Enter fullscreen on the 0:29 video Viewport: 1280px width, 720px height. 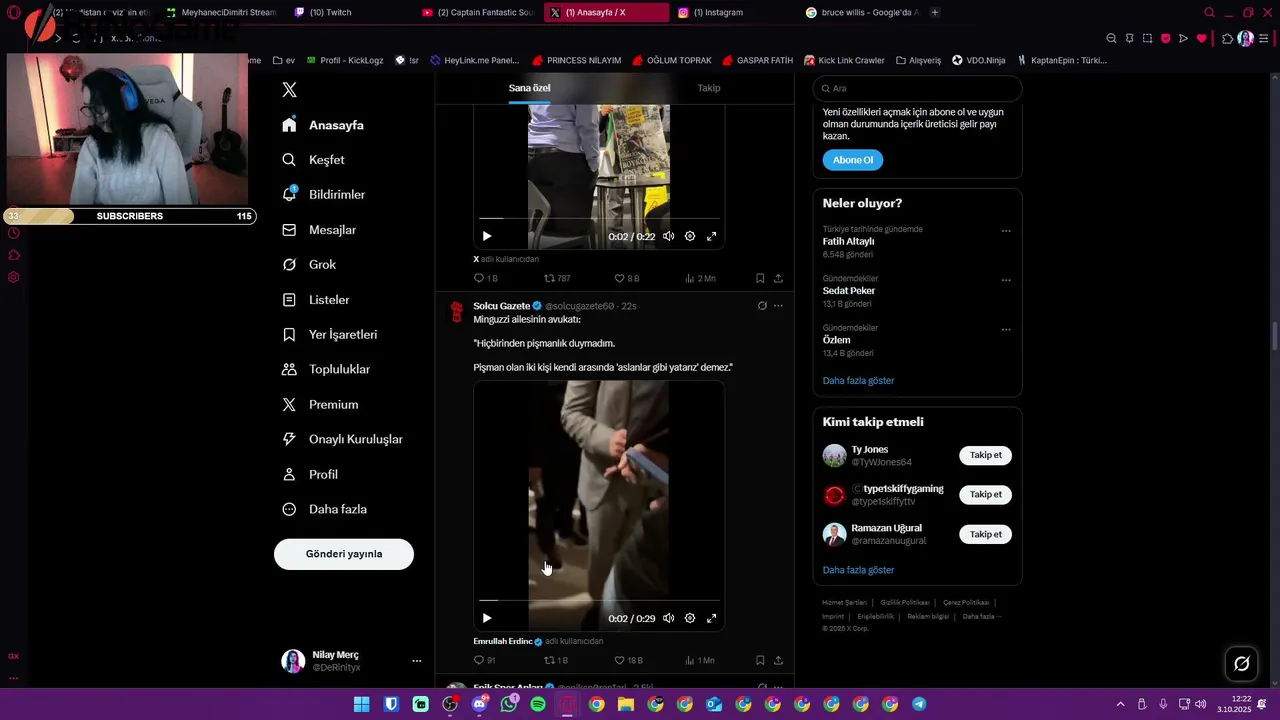click(712, 618)
